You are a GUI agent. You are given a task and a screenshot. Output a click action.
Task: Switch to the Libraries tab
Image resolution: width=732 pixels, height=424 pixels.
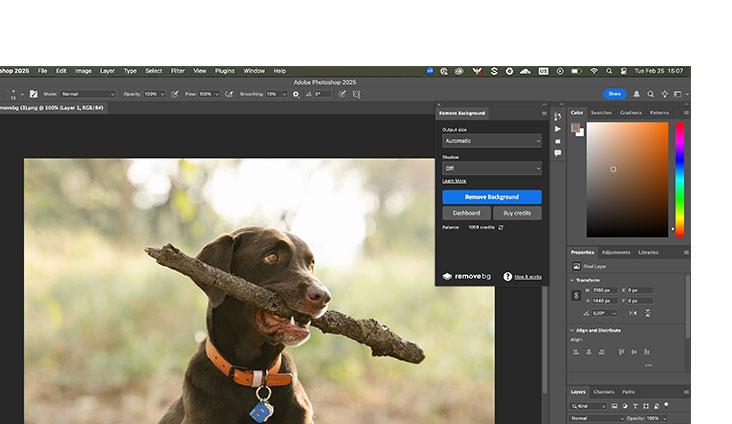[648, 252]
